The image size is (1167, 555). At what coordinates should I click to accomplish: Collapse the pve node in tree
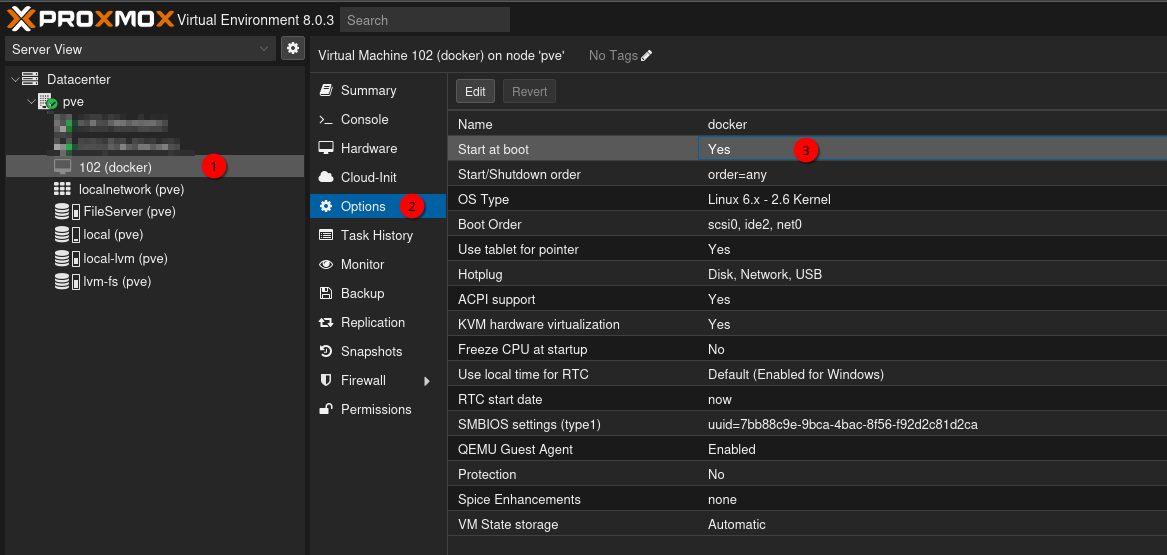30,102
